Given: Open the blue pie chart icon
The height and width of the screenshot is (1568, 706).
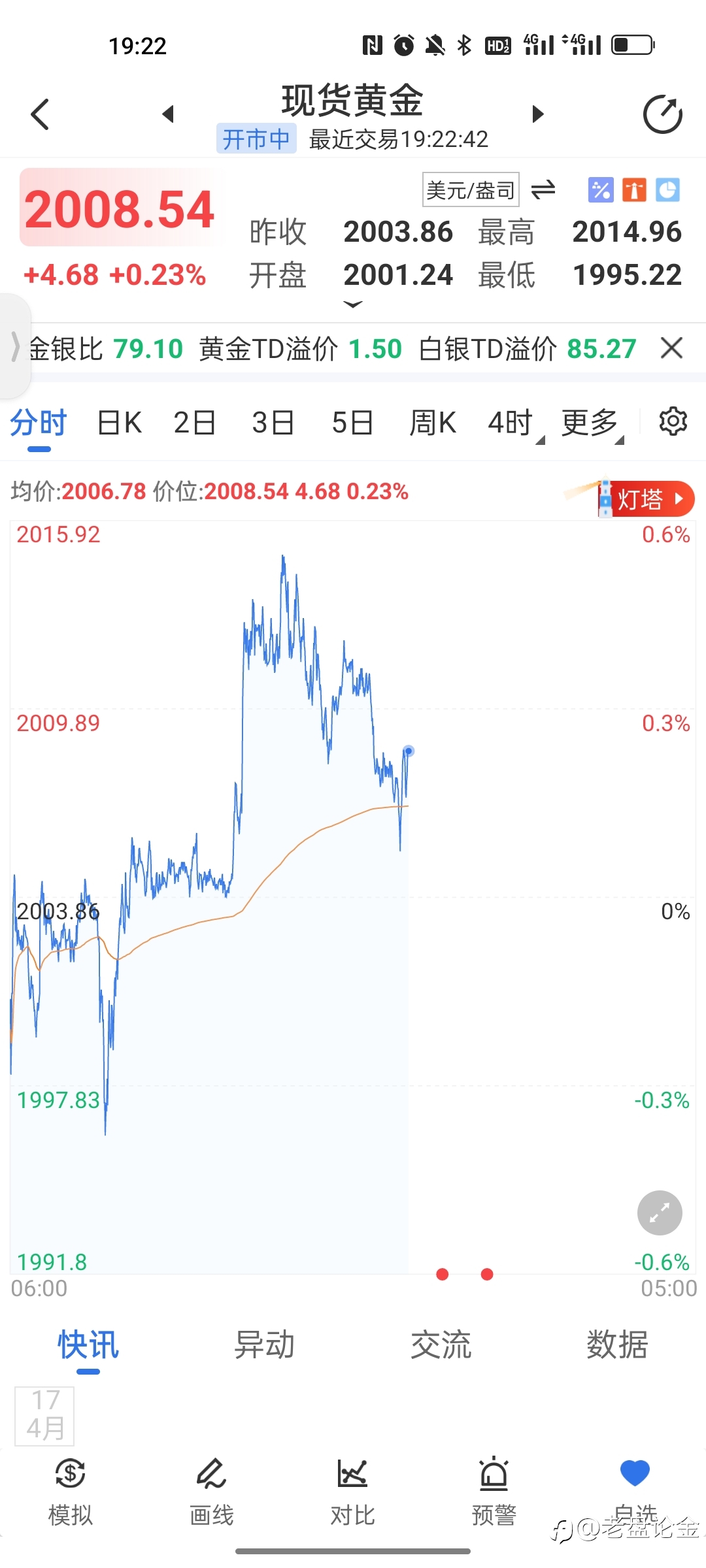Looking at the screenshot, I should (667, 190).
